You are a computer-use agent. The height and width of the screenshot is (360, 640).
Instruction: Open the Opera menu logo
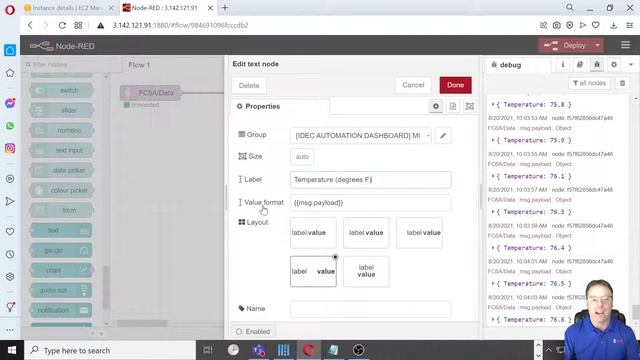coord(9,9)
